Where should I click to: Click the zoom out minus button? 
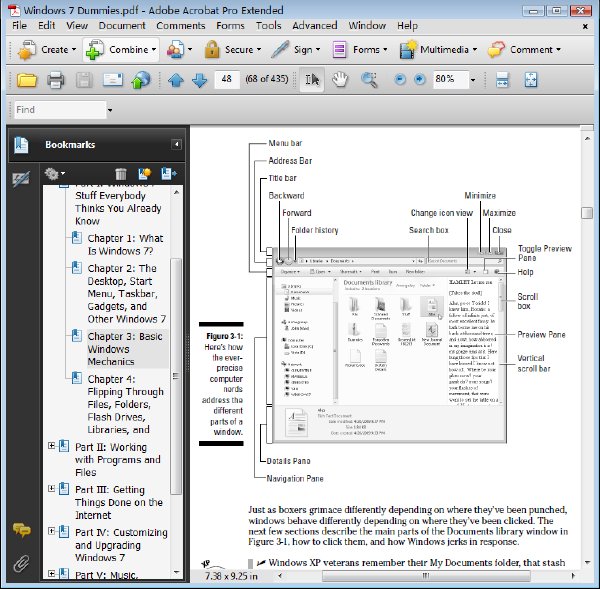[400, 80]
